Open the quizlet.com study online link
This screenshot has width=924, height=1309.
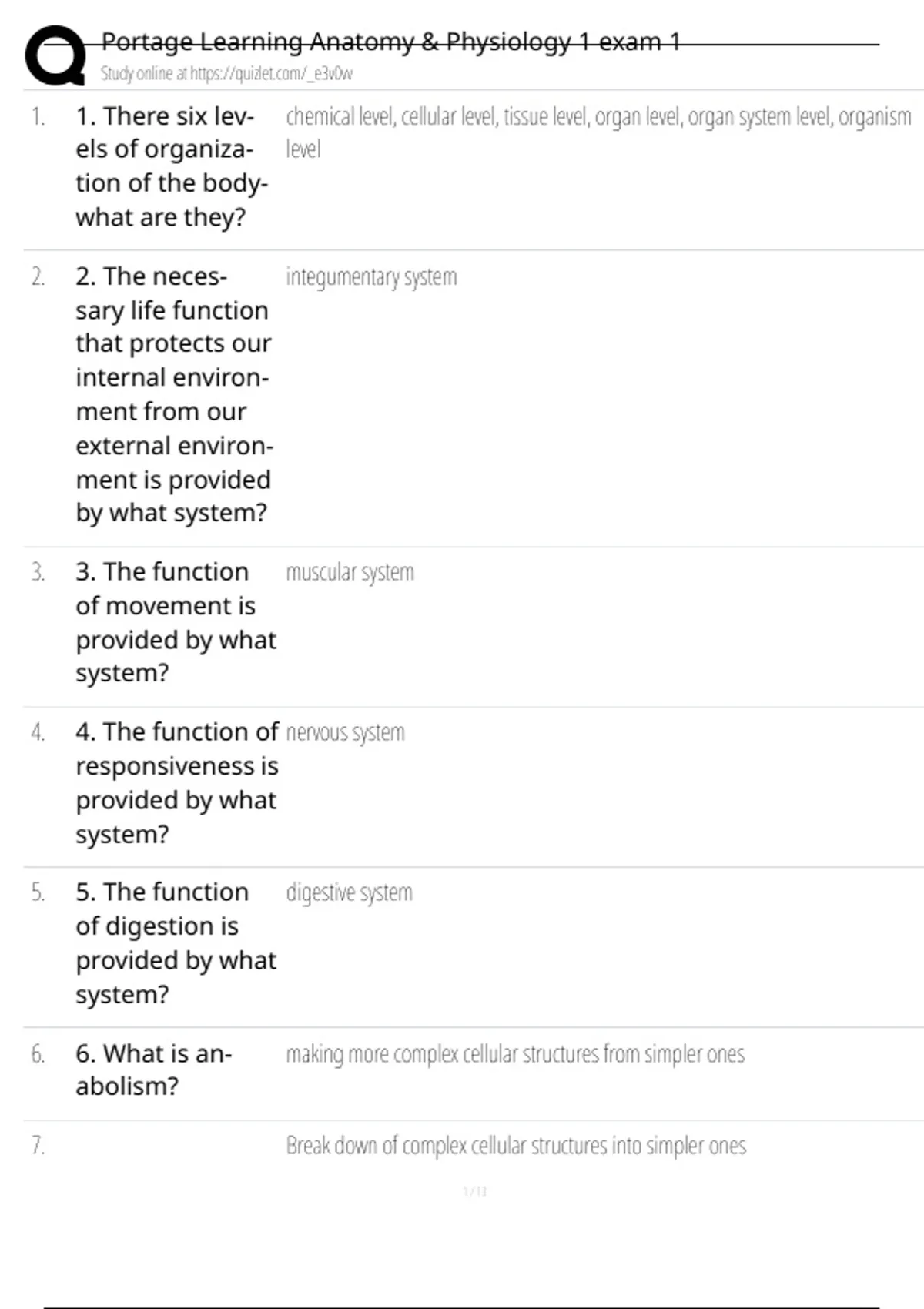pyautogui.click(x=226, y=74)
